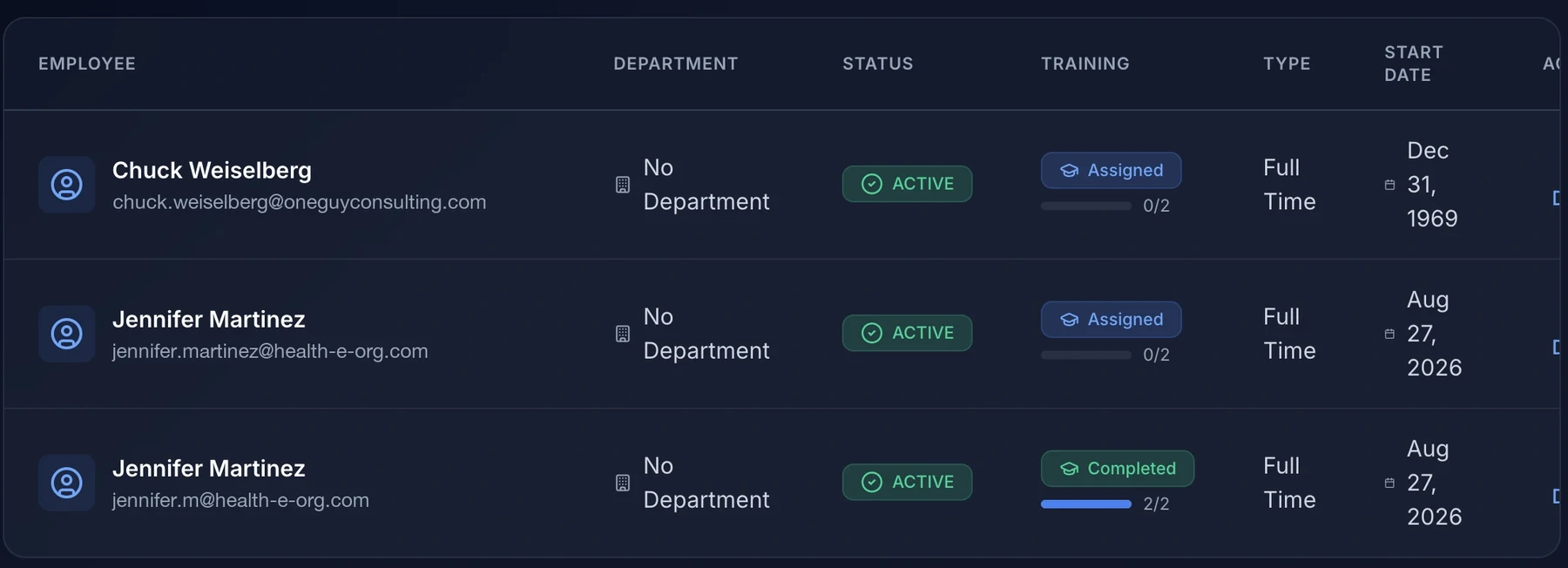Click Assigned training badge for Chuck Weiselberg
Screen dimensions: 1568x568
pos(1112,171)
